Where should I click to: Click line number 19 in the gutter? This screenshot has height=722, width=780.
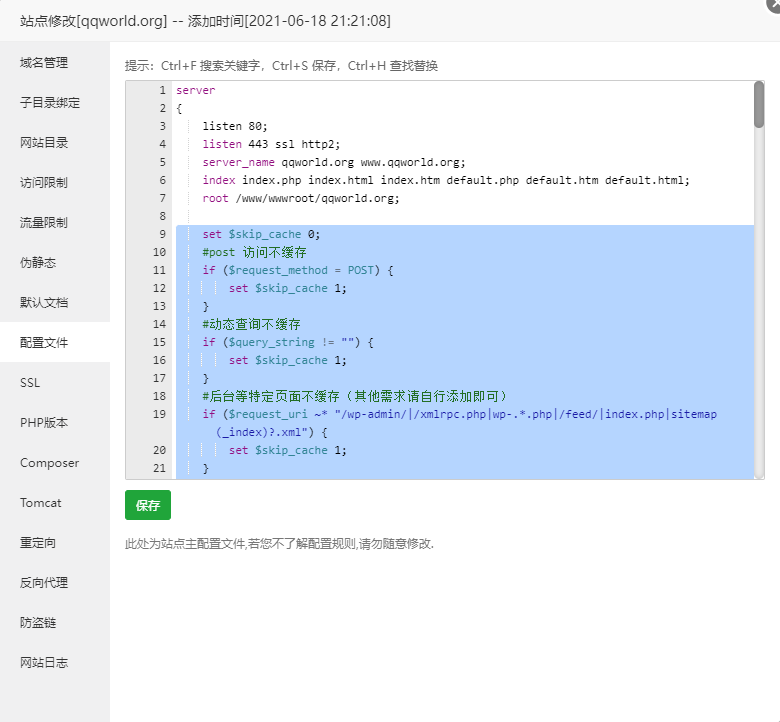[x=160, y=414]
